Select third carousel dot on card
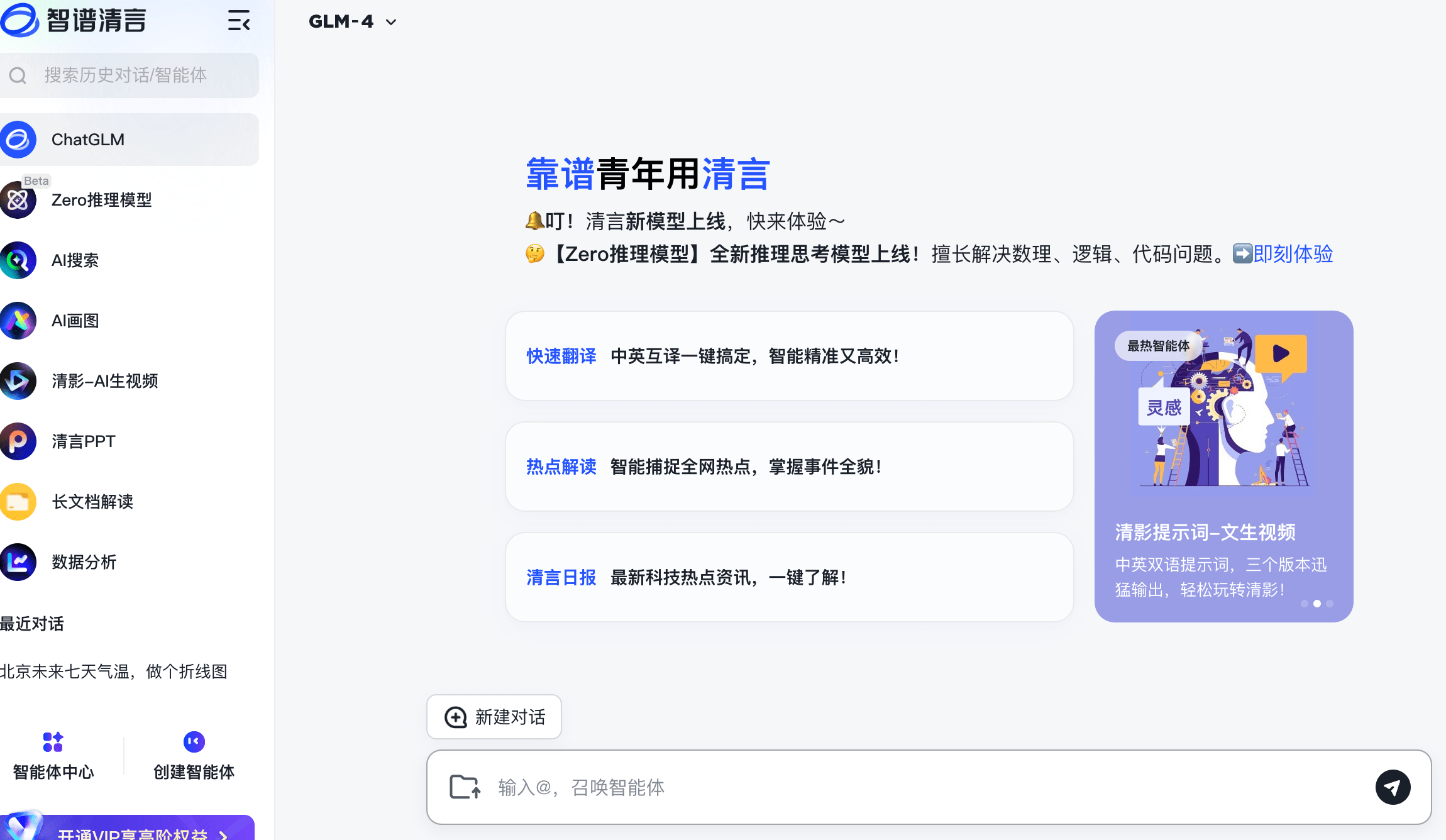Viewport: 1446px width, 840px height. click(x=1330, y=604)
